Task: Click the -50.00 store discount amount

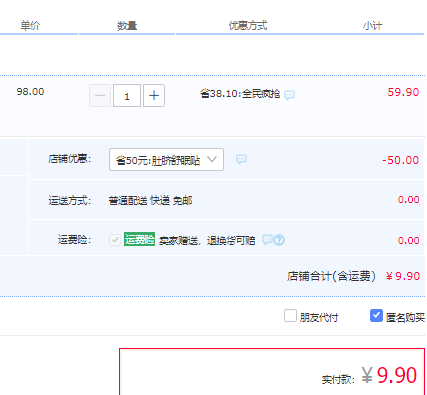Action: (x=401, y=160)
